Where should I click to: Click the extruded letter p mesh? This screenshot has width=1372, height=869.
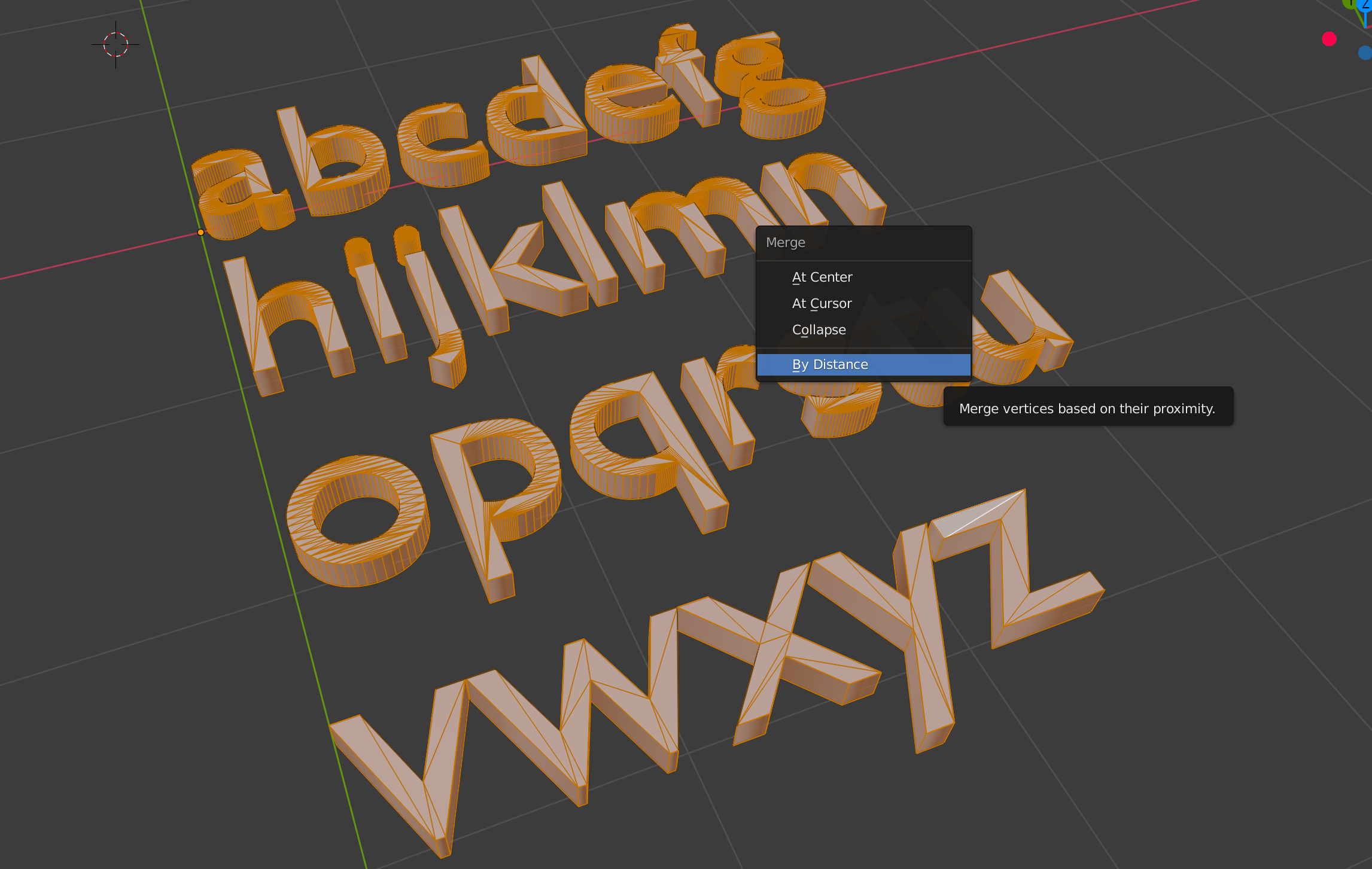click(x=473, y=508)
